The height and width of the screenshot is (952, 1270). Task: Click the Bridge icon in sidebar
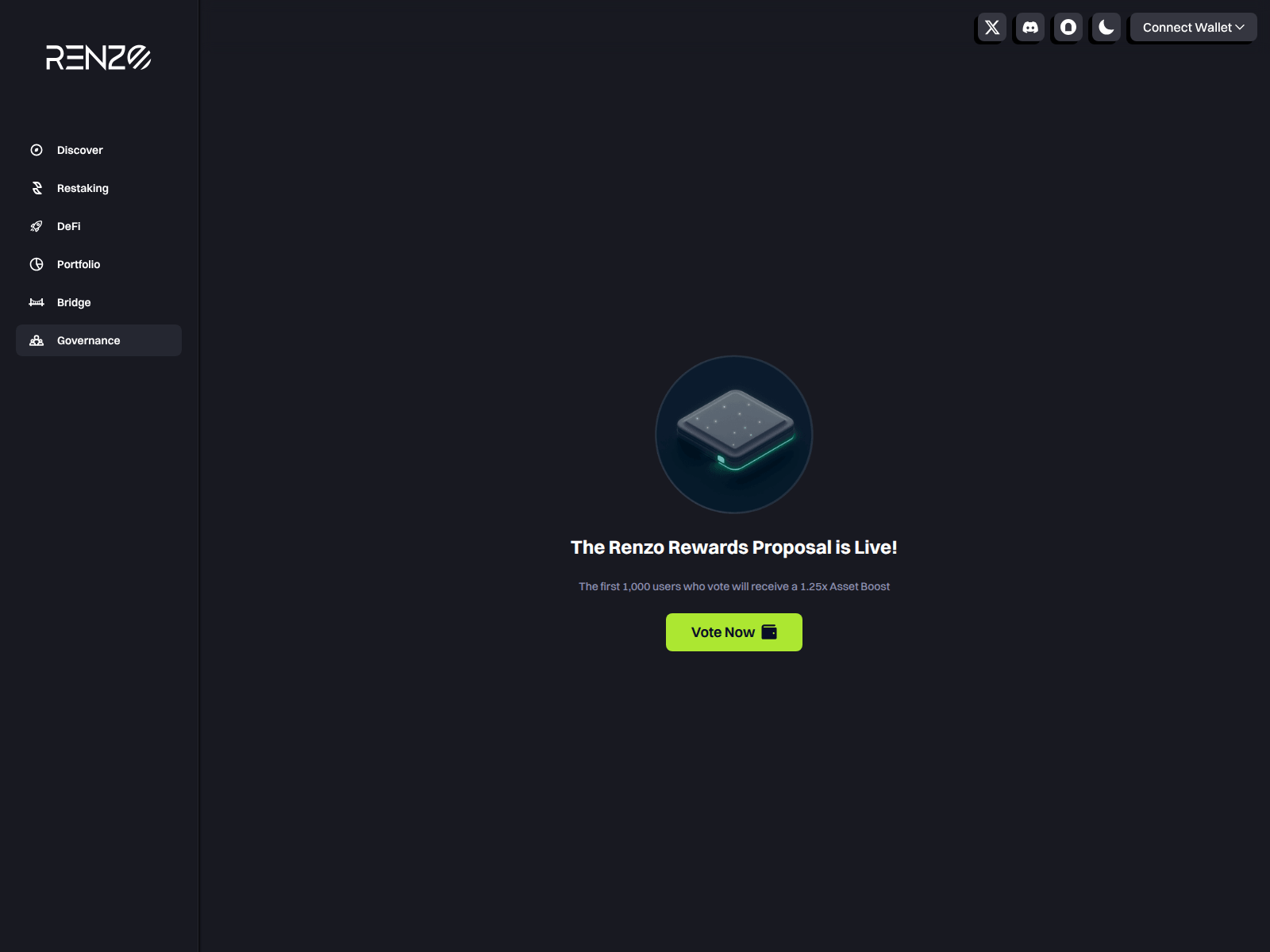[x=37, y=302]
